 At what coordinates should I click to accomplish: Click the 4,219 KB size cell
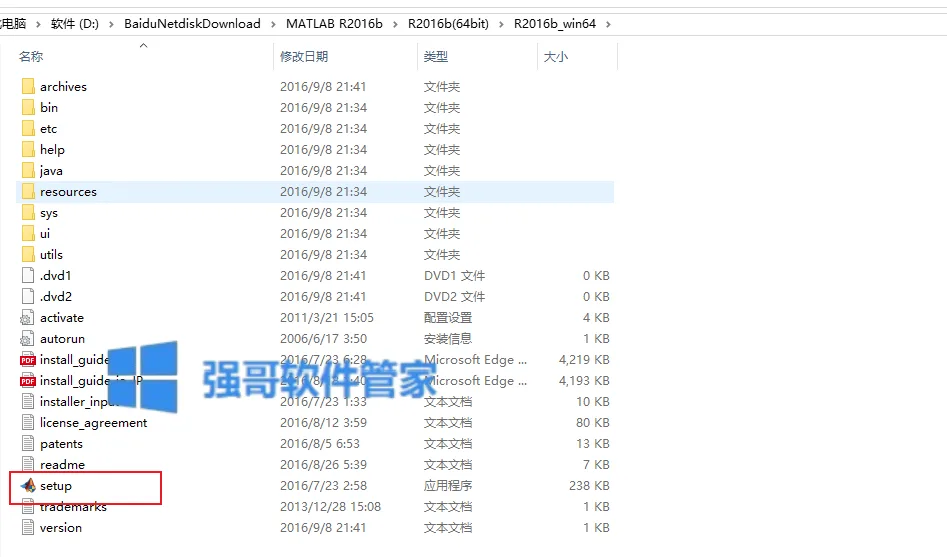(x=584, y=360)
